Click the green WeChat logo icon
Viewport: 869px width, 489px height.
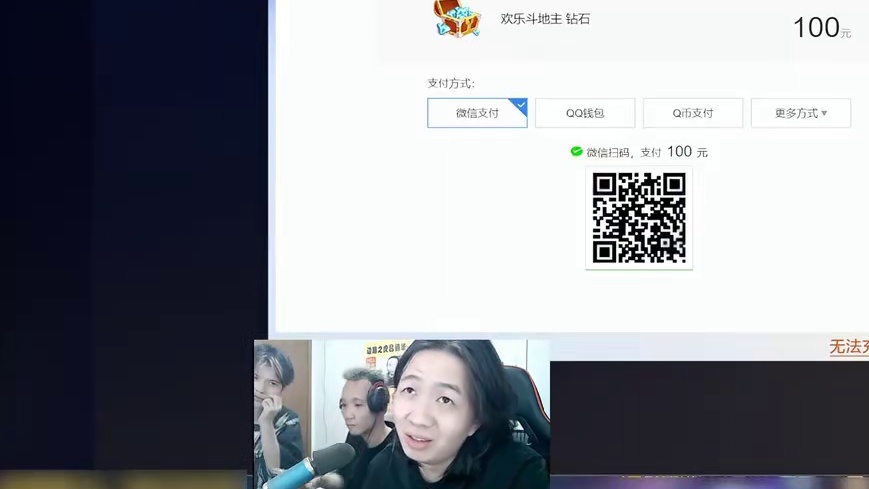576,151
